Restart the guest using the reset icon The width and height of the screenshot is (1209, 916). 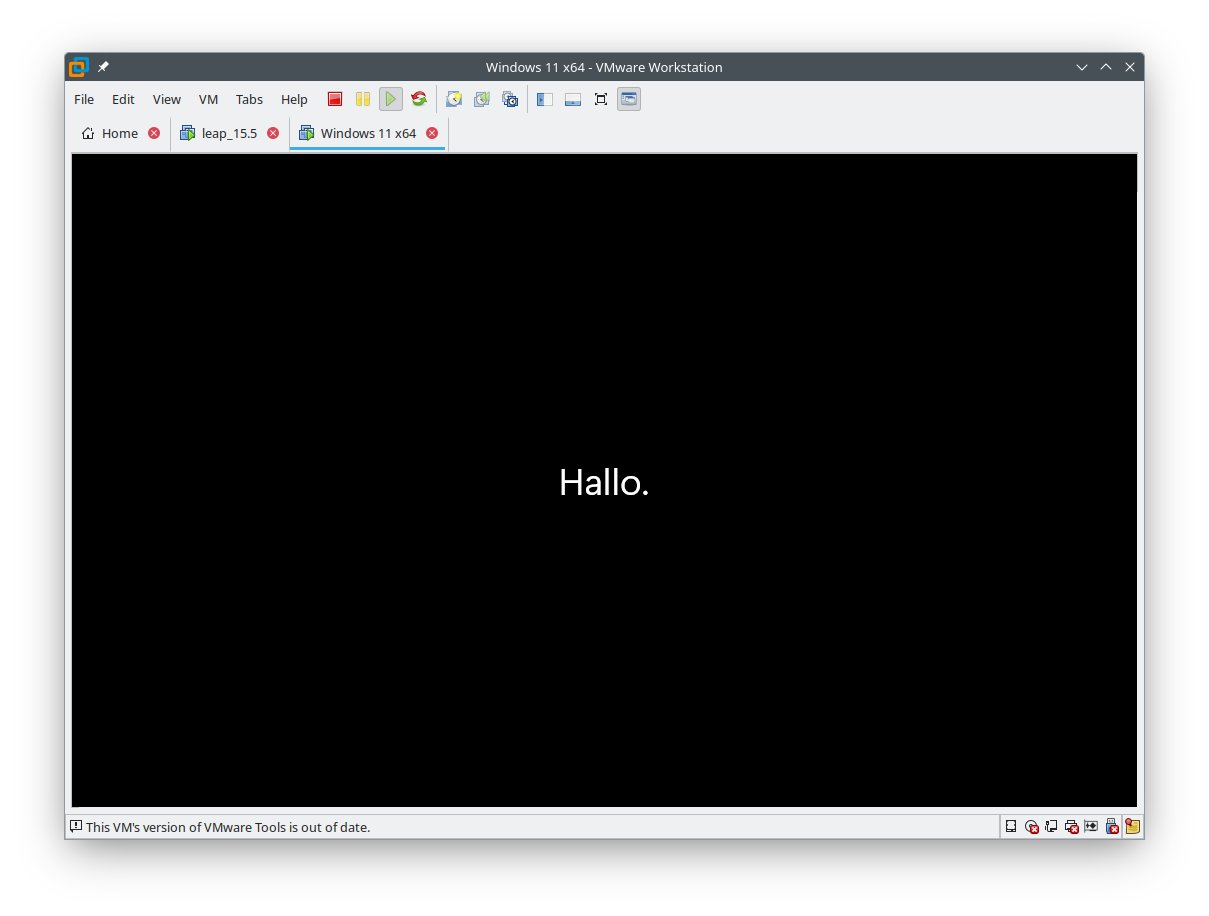click(x=419, y=99)
